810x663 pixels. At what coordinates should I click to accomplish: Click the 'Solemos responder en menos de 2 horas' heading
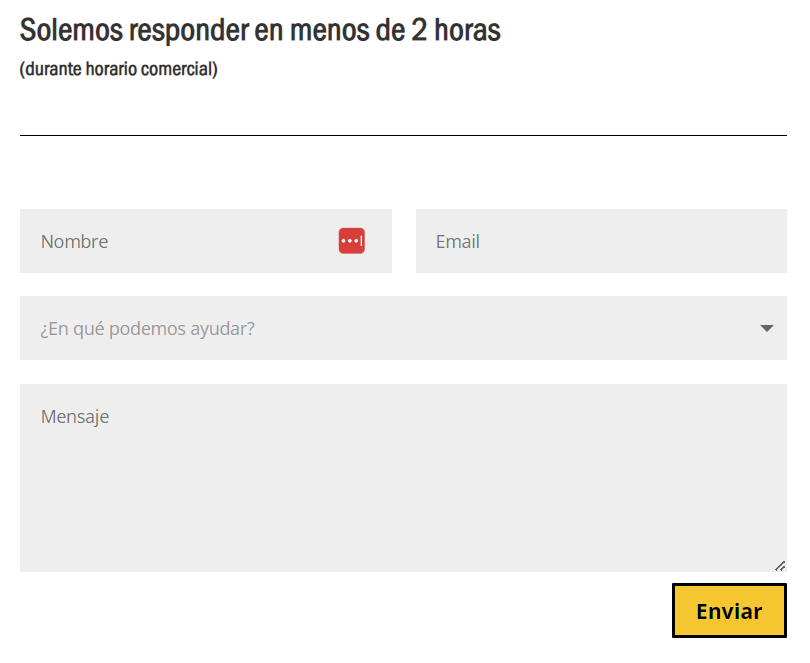click(260, 30)
